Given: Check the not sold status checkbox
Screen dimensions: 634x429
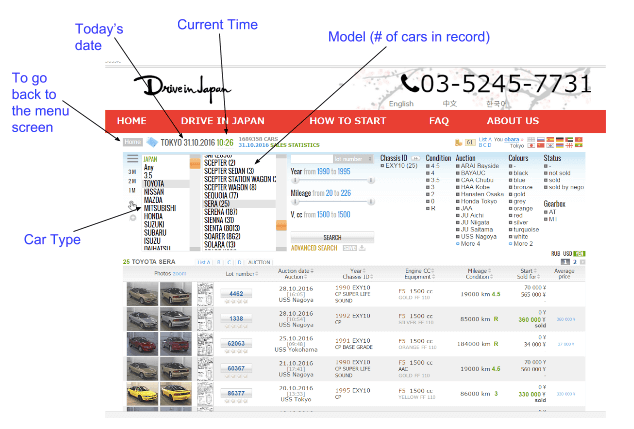Looking at the screenshot, I should pyautogui.click(x=546, y=173).
